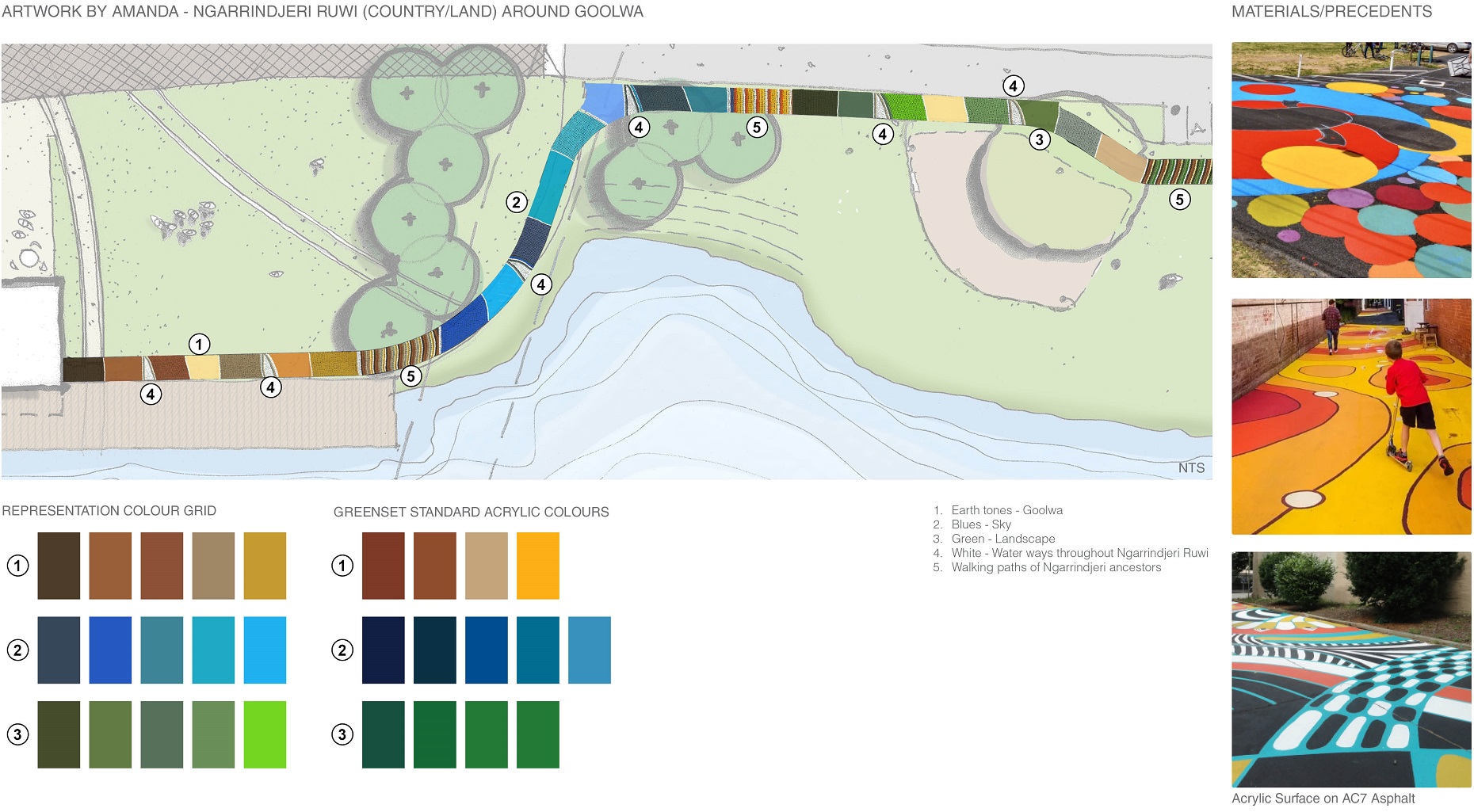This screenshot has width=1474, height=812.
Task: Click circled number 2 beside Greenset colours
Action: click(x=342, y=650)
